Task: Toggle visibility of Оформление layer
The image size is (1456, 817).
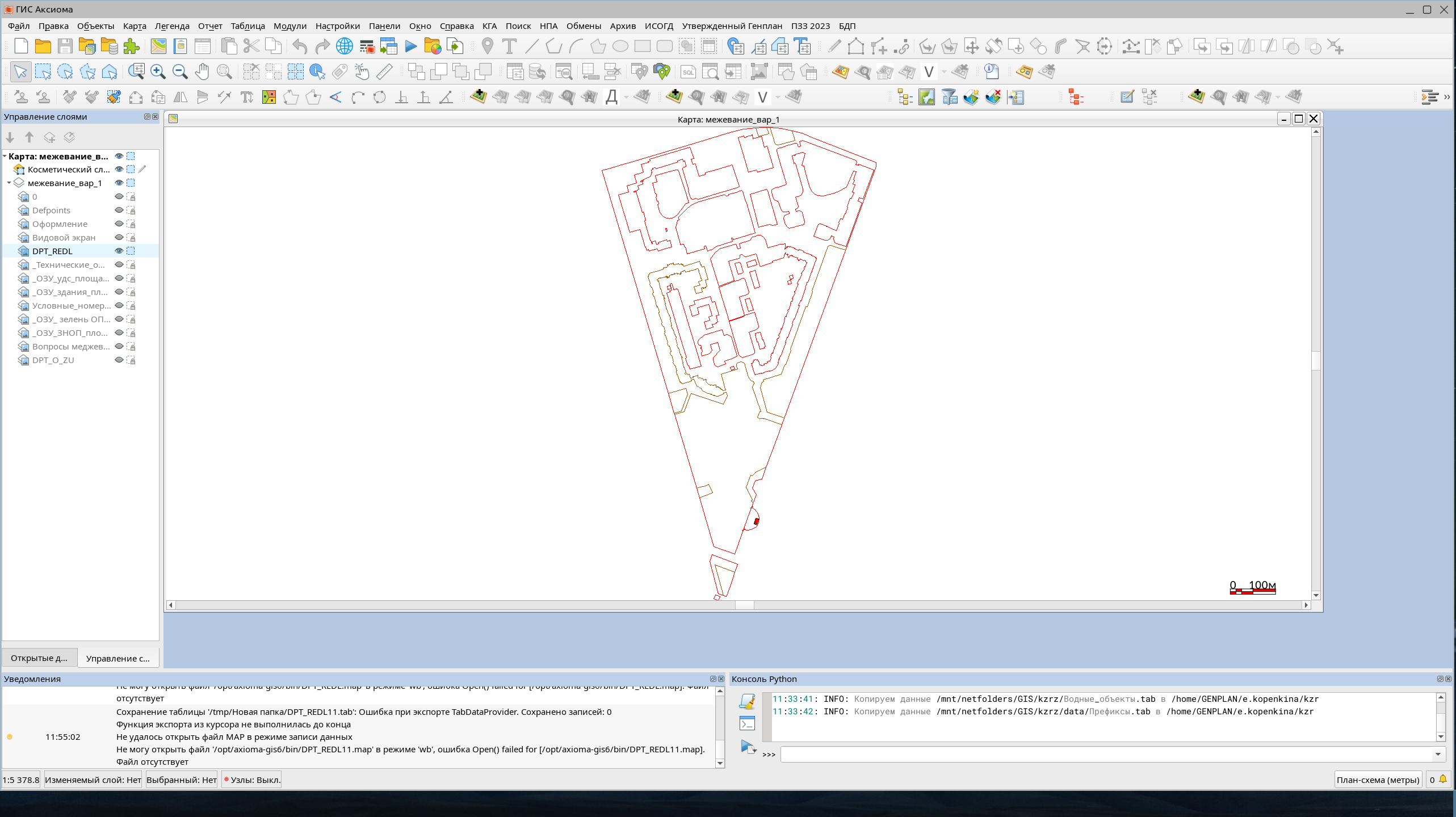Action: [119, 224]
